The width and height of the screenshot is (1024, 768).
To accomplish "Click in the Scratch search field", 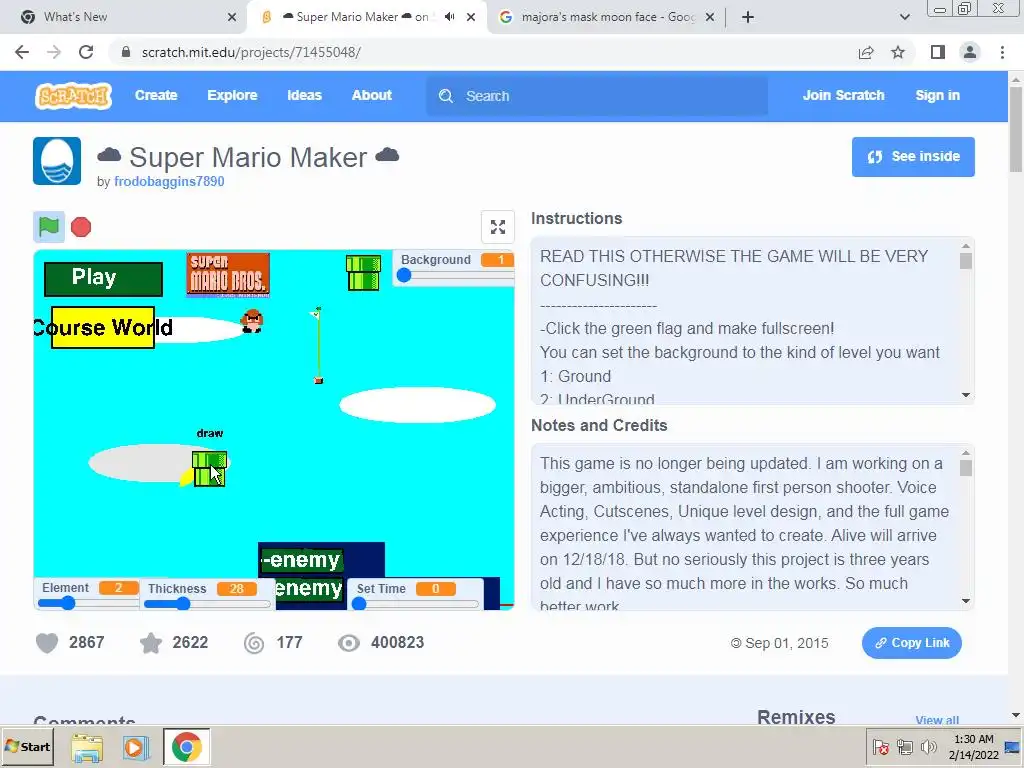I will click(x=597, y=96).
